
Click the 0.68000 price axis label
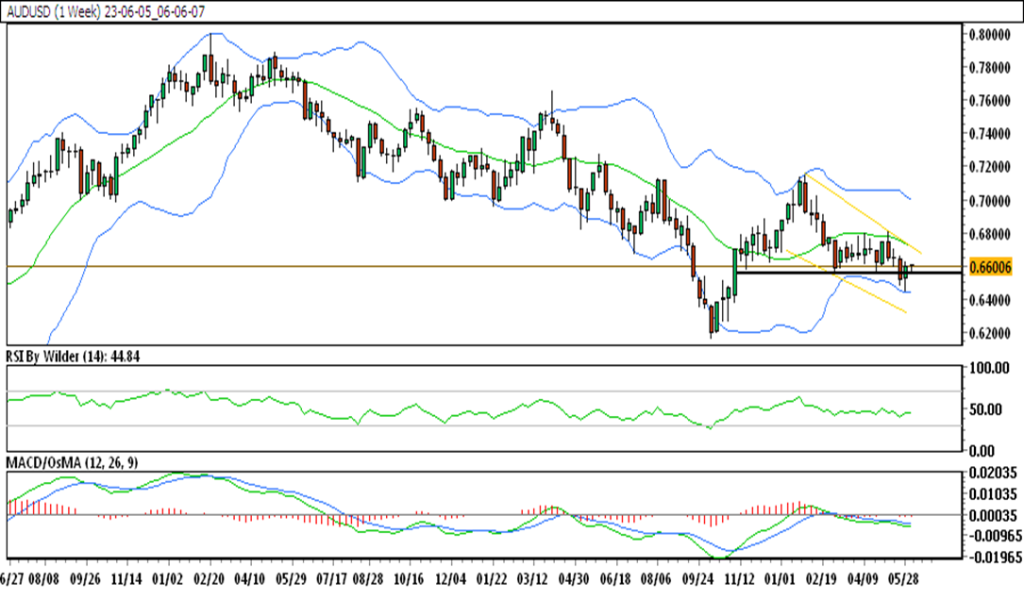[x=989, y=234]
